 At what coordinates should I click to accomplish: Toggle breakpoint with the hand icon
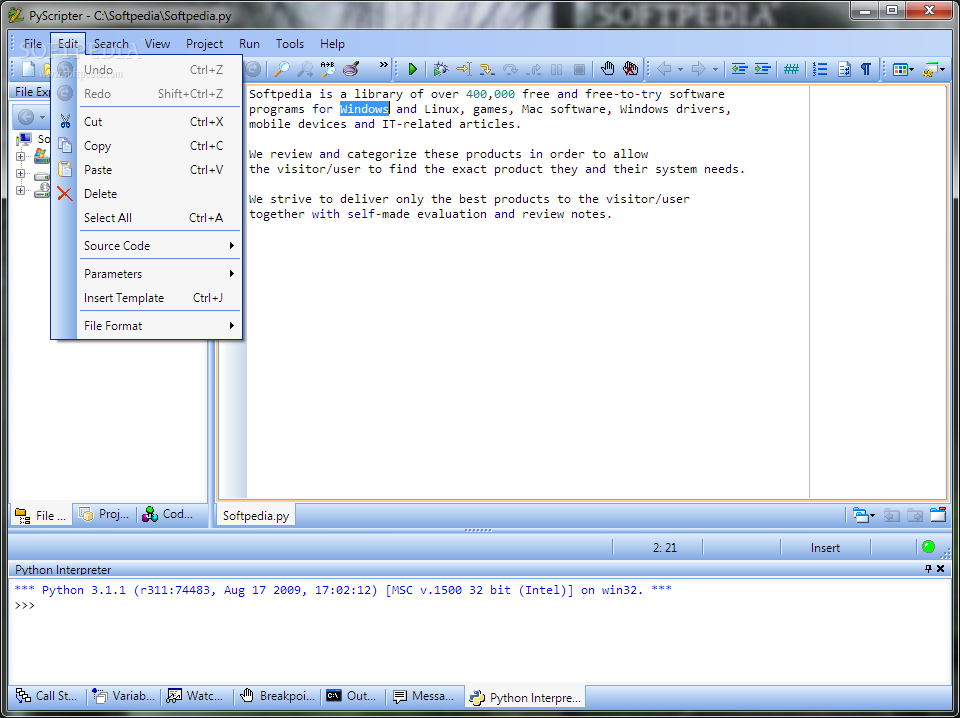607,69
